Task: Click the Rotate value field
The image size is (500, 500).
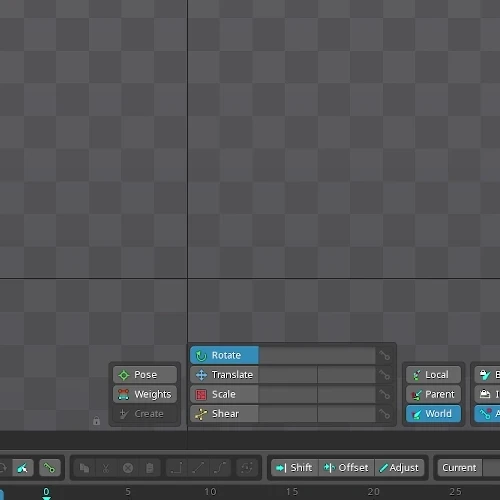Action: [317, 355]
